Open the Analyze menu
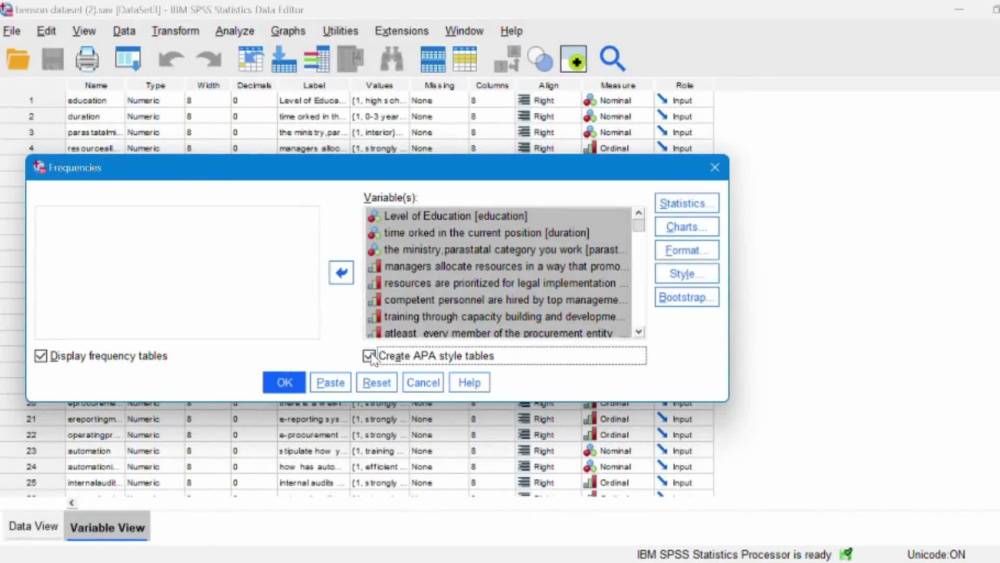The image size is (1000, 563). click(x=235, y=31)
